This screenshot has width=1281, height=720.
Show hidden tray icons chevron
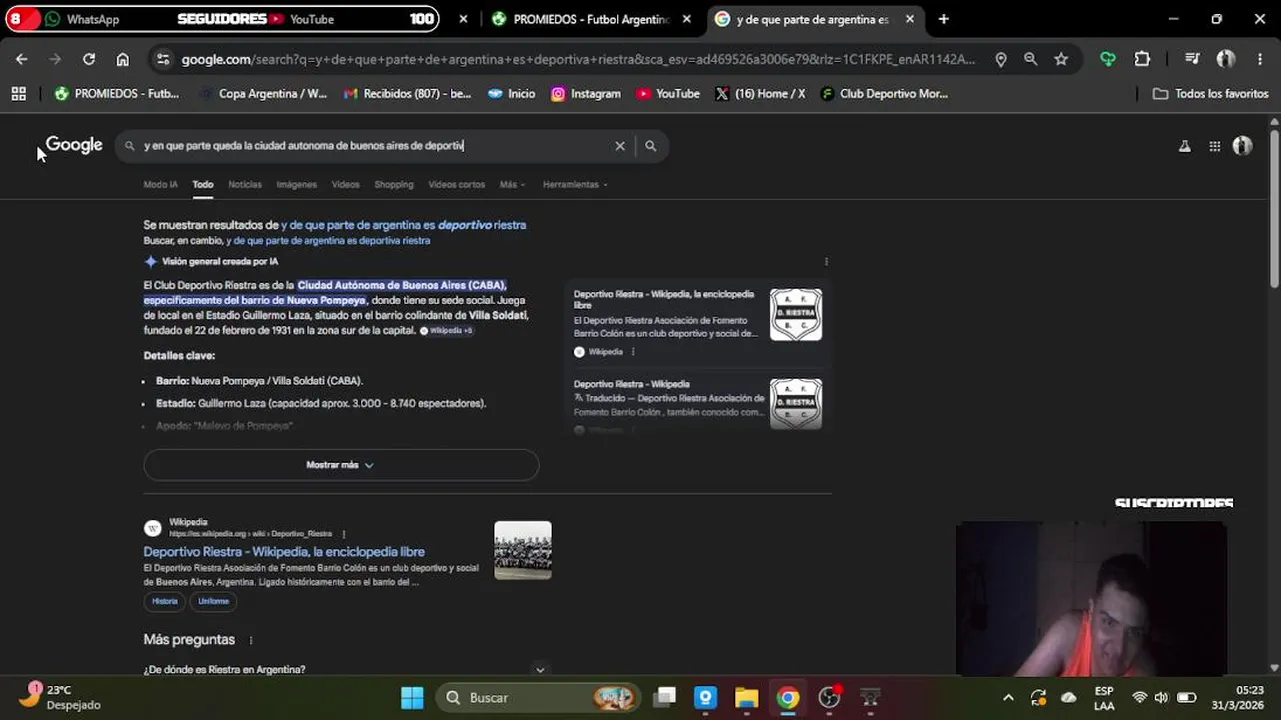coord(1008,697)
